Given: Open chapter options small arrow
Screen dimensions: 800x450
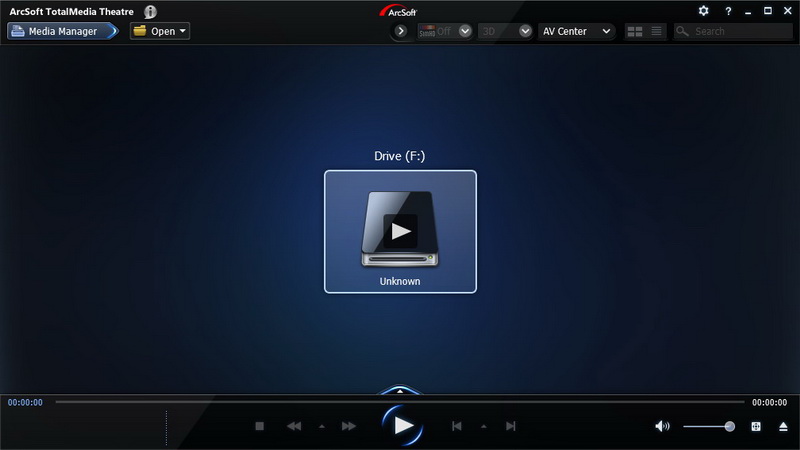Looking at the screenshot, I should coord(484,427).
